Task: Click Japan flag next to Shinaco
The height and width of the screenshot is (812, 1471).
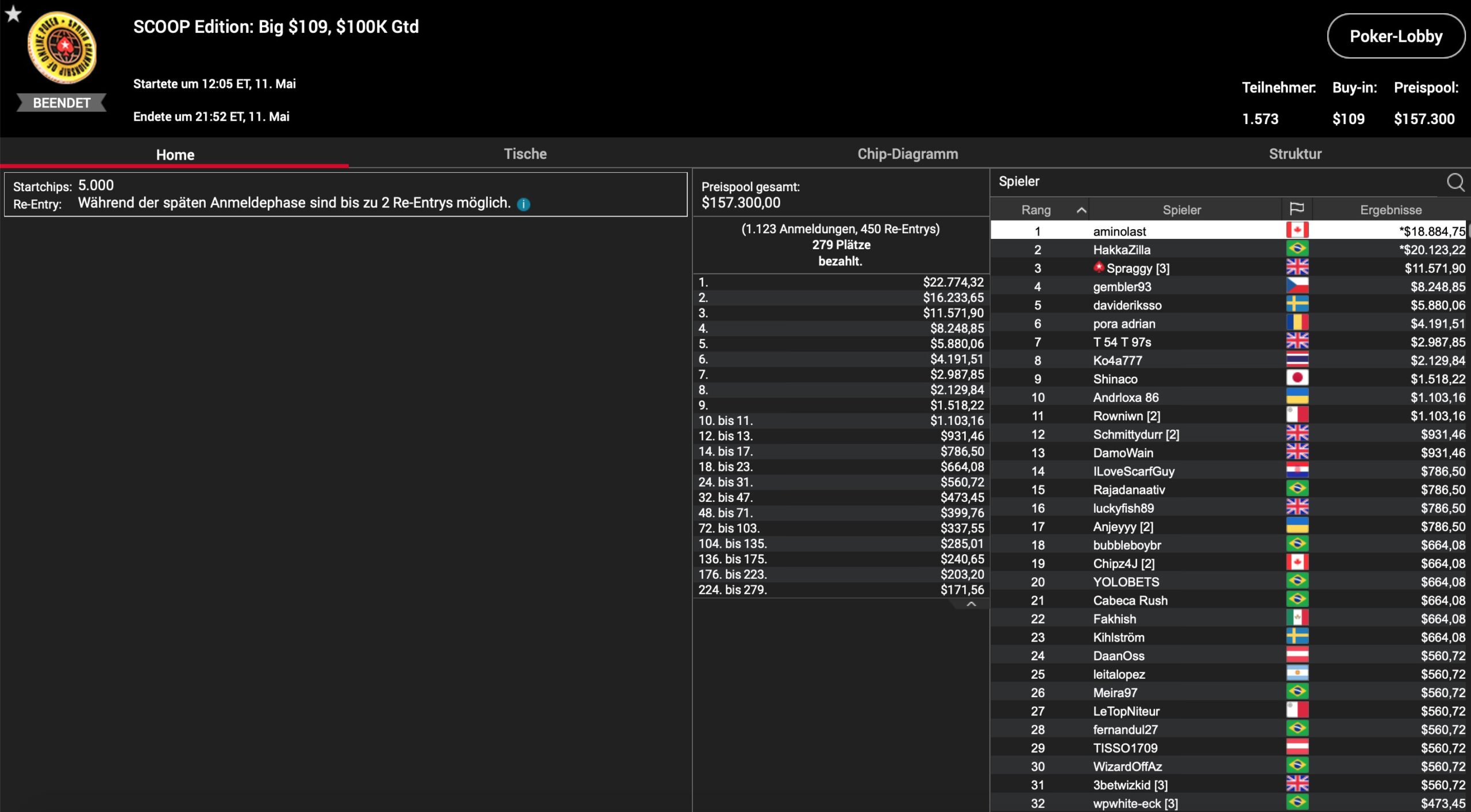Action: click(1296, 378)
